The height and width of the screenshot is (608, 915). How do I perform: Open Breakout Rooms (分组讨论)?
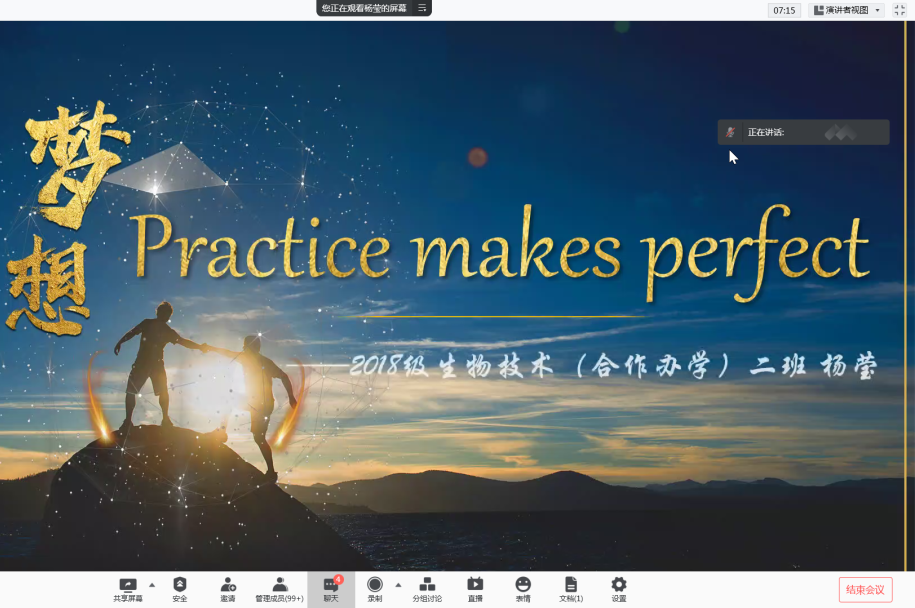[x=427, y=585]
